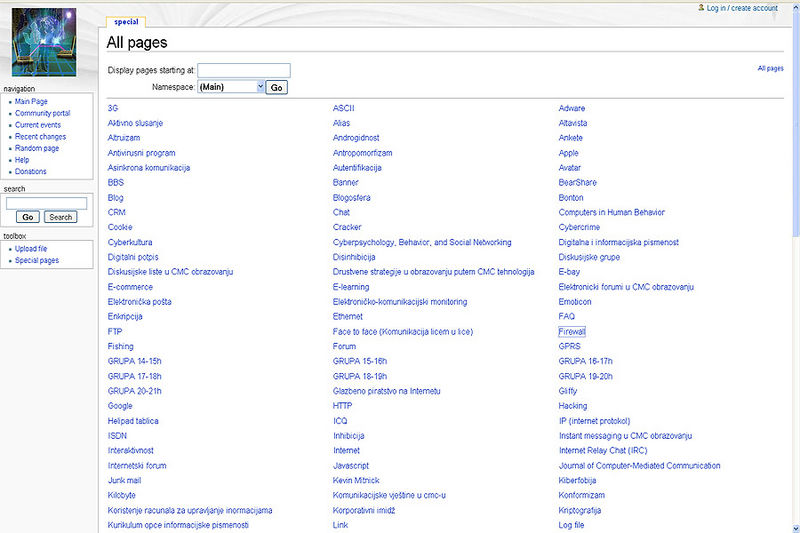Screen dimensions: 800x533
Task: Open Journal of Computer-Mediated Communication page
Action: pyautogui.click(x=639, y=466)
